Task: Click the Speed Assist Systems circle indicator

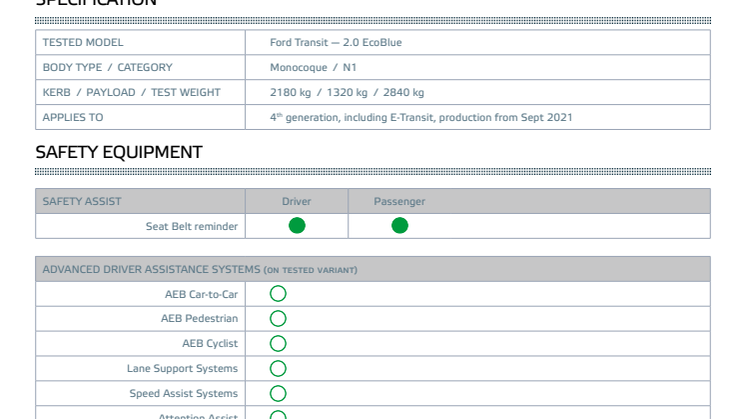Action: pos(278,393)
